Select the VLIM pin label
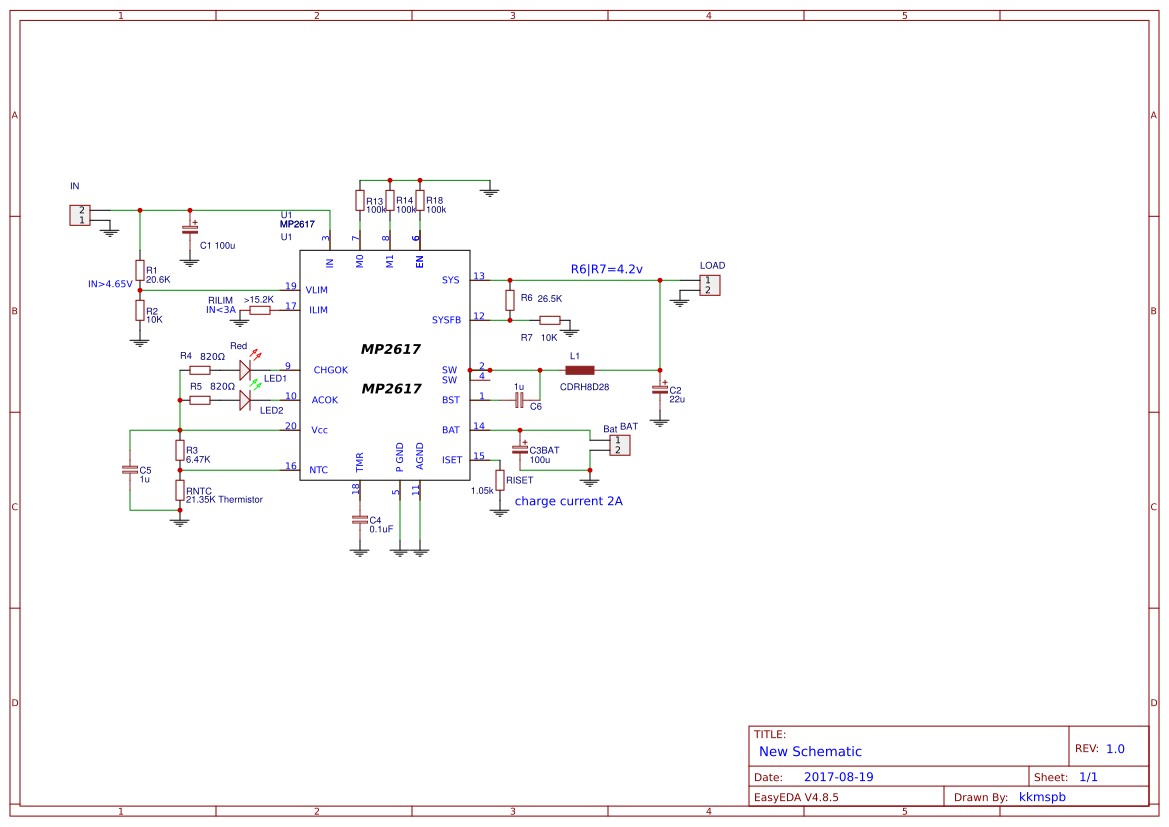 pyautogui.click(x=316, y=290)
